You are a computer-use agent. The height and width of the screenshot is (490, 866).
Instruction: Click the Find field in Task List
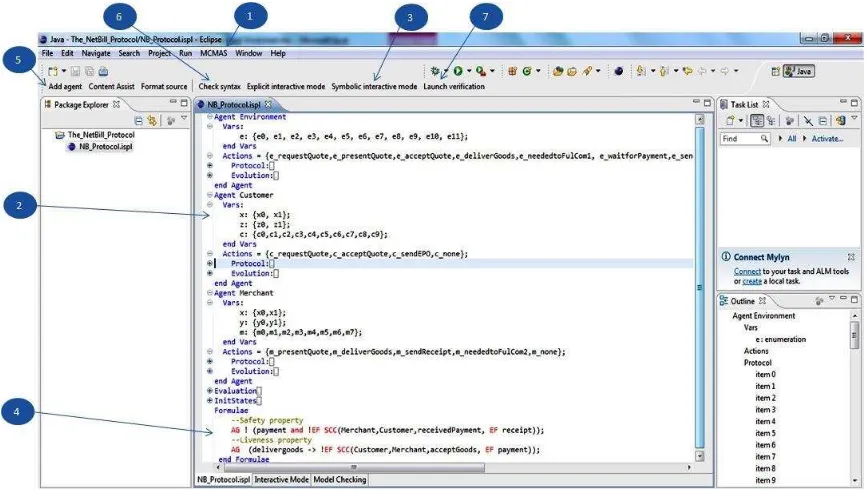pos(745,139)
